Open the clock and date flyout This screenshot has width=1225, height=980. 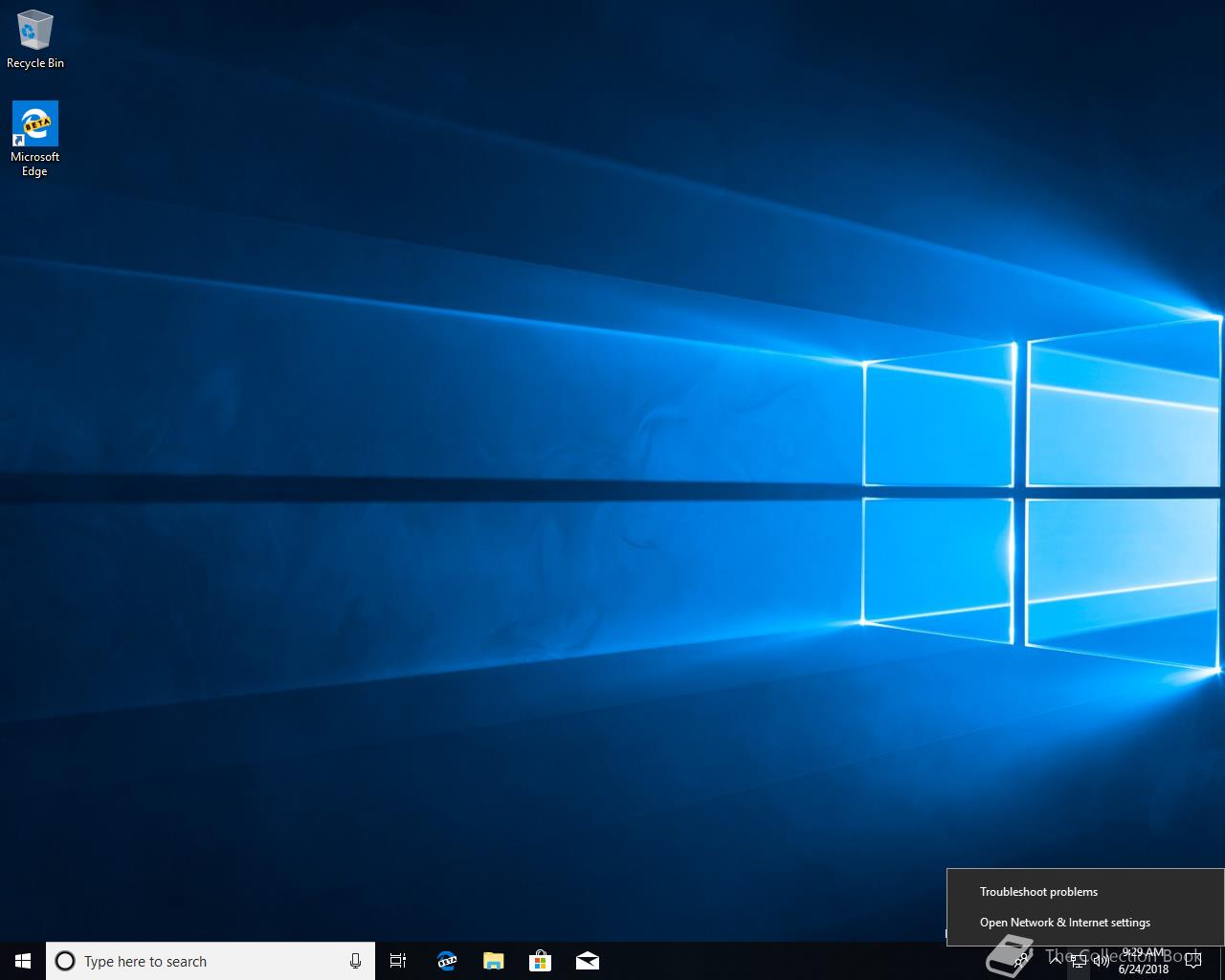pos(1144,961)
